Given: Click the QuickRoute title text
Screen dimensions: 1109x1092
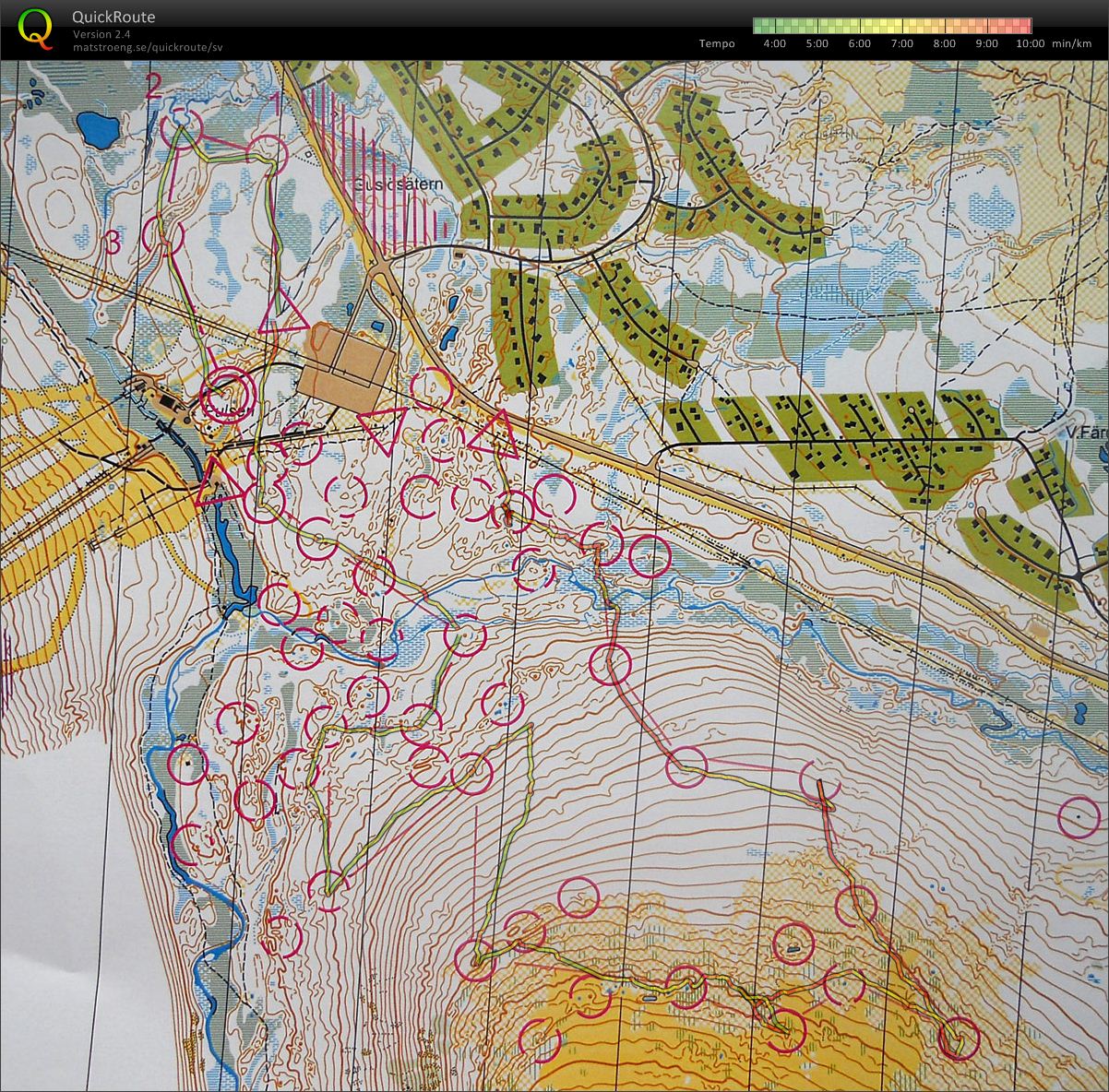Looking at the screenshot, I should (113, 17).
